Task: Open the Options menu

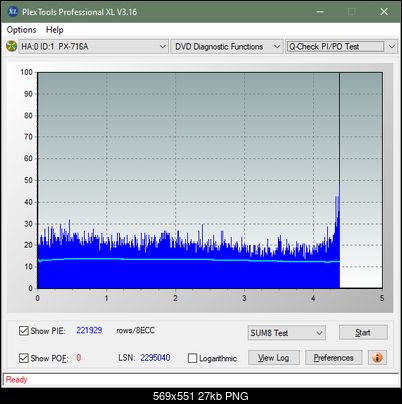Action: 21,30
